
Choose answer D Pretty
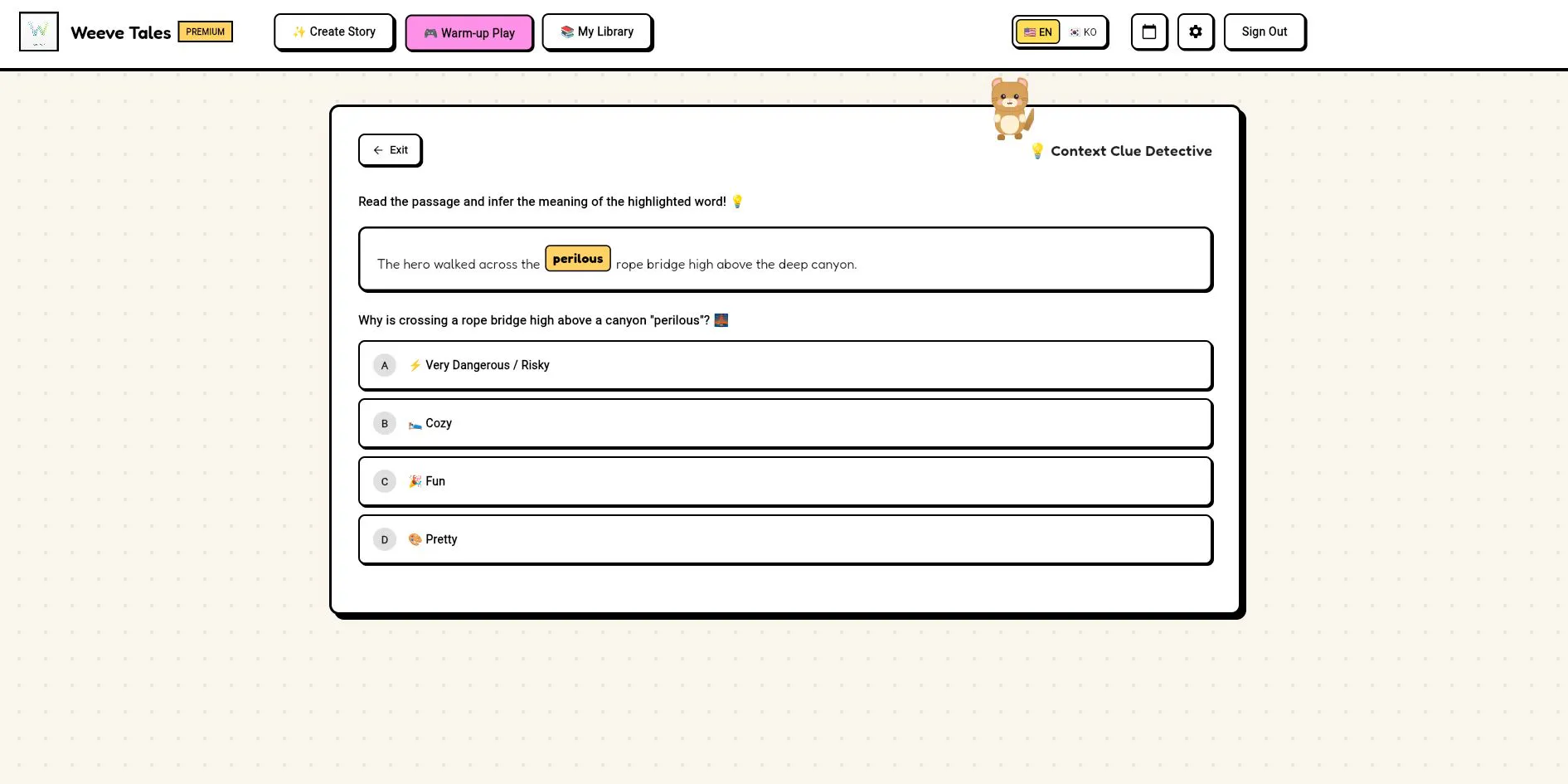(785, 539)
